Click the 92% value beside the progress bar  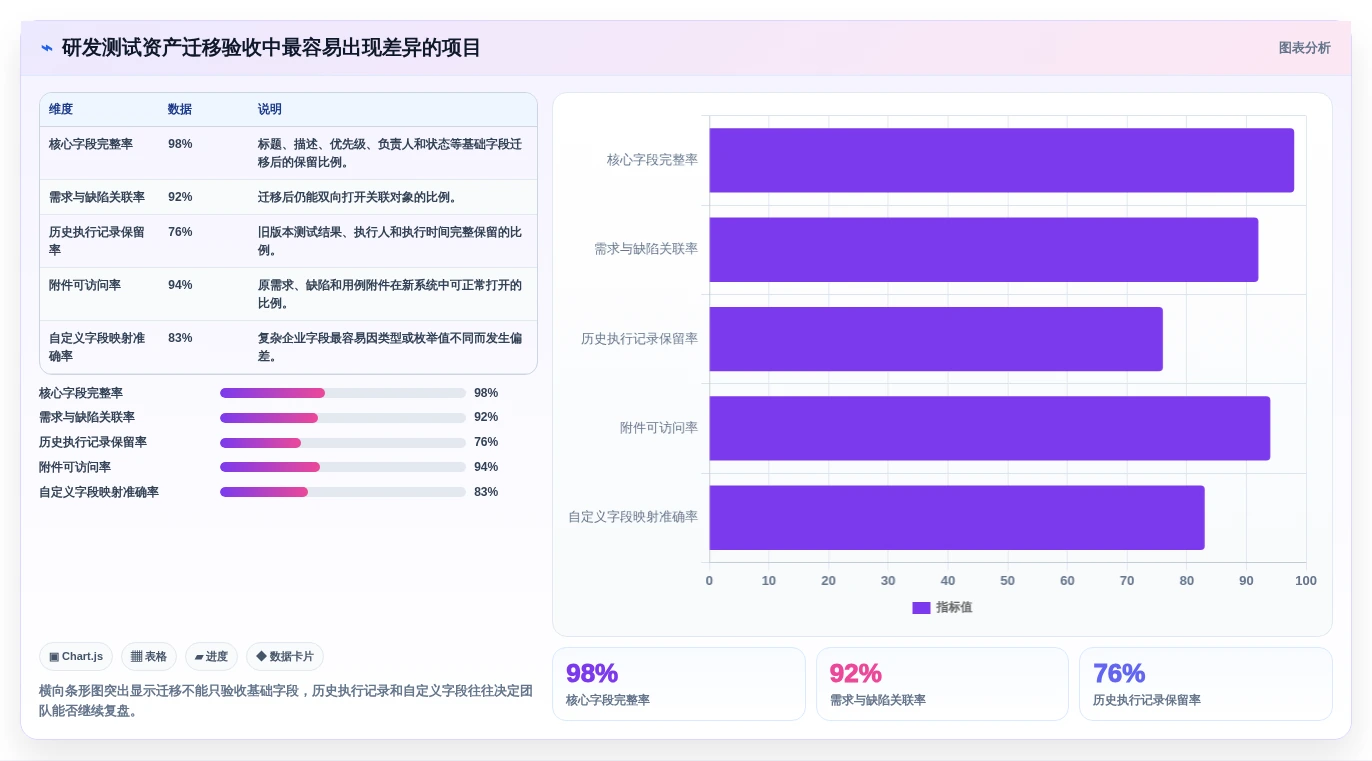coord(486,417)
